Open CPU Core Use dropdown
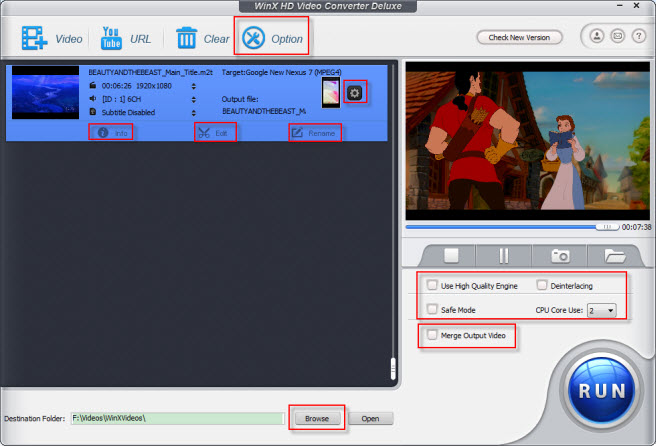 [601, 310]
